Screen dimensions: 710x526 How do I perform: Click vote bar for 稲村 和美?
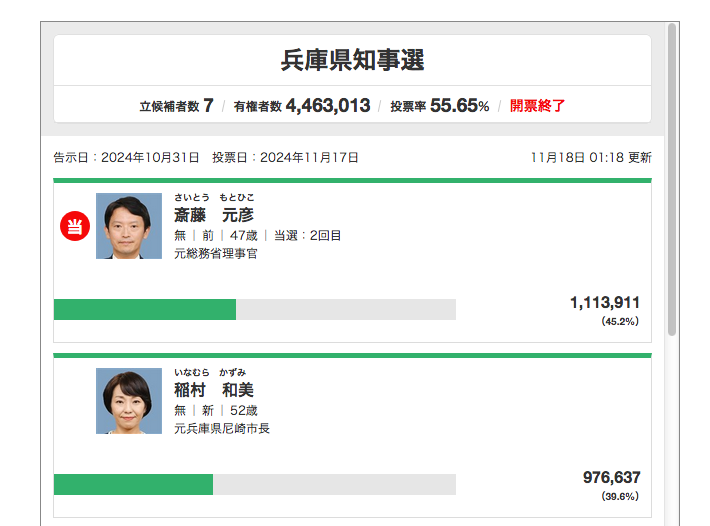(254, 484)
